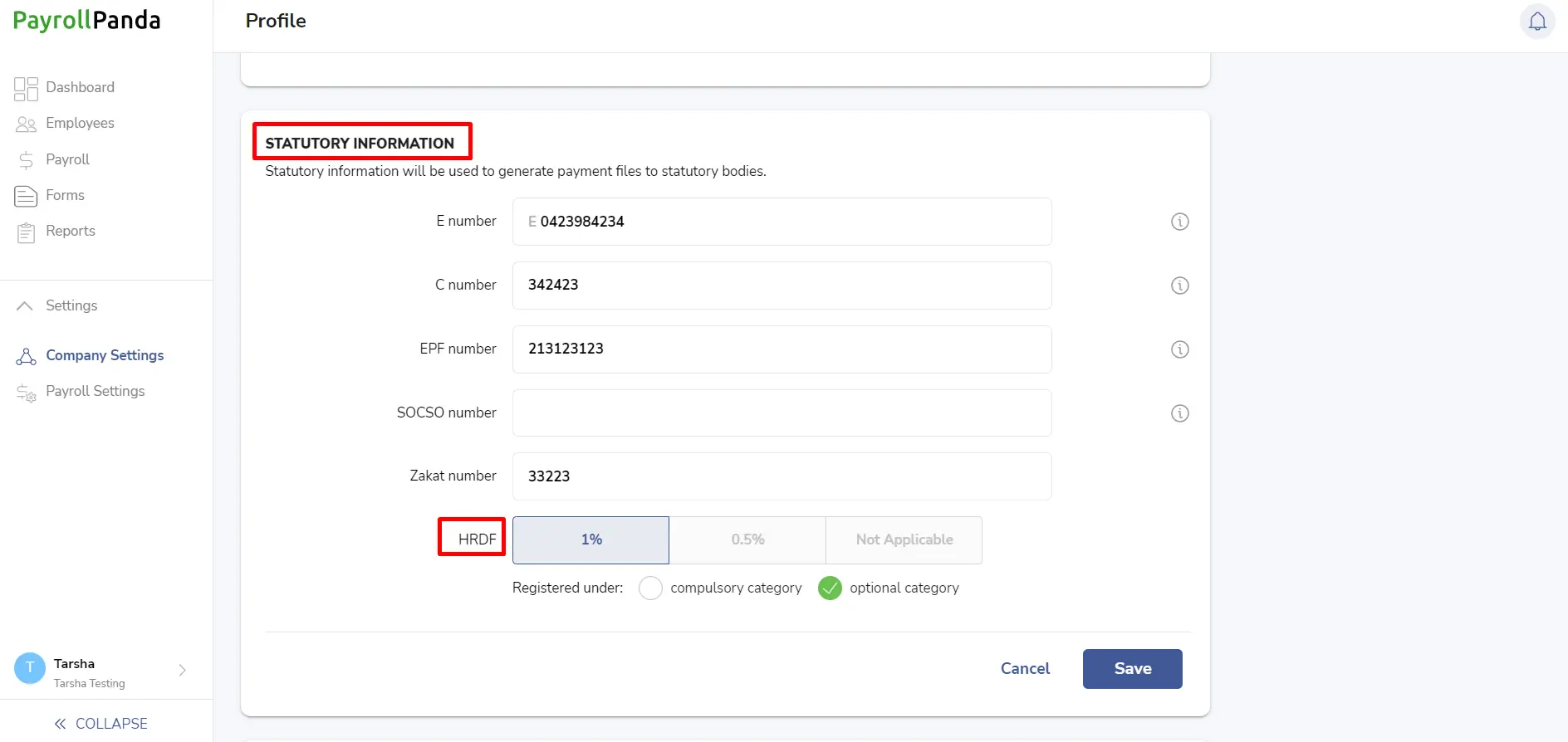
Task: Go to Reports in sidebar
Action: [x=71, y=231]
